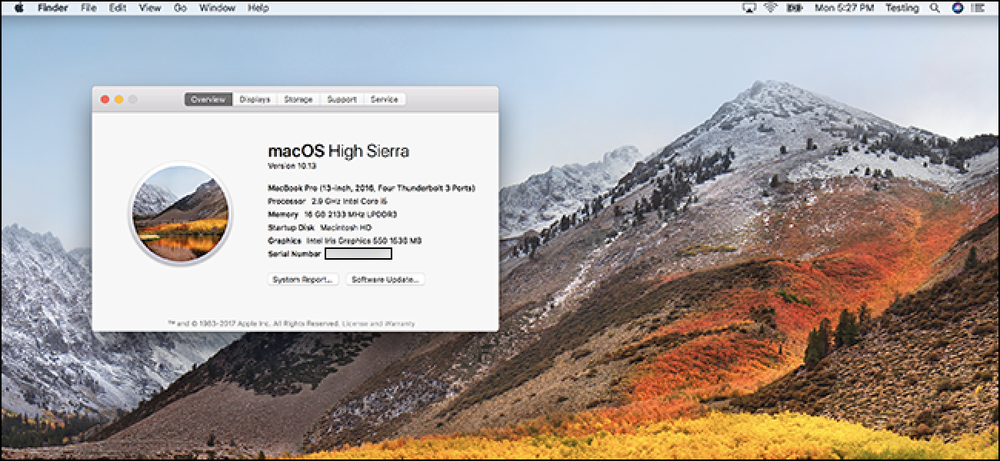Image resolution: width=1000 pixels, height=461 pixels.
Task: Open the AirPlay display menu icon
Action: [749, 8]
